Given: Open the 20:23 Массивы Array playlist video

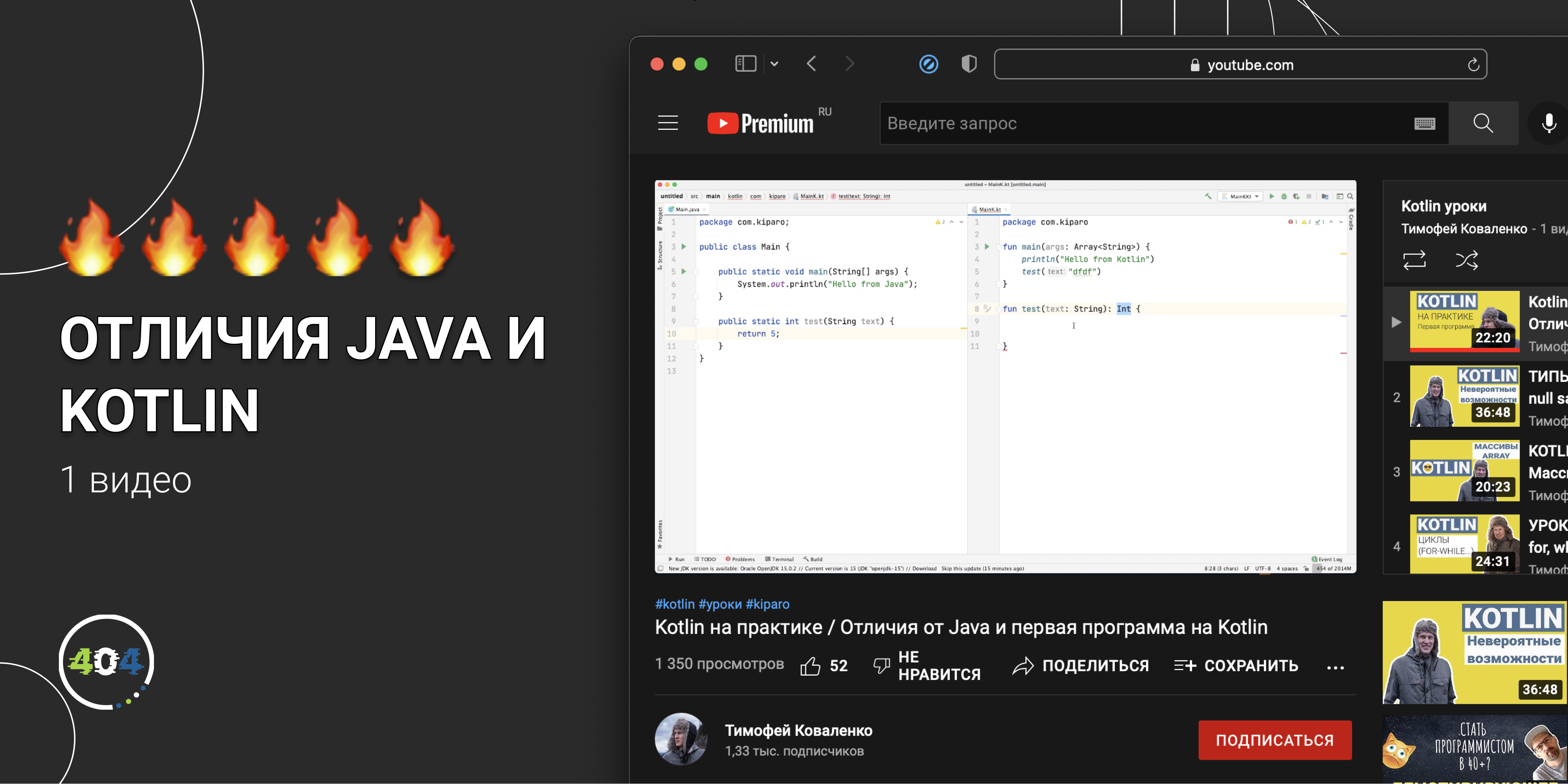Looking at the screenshot, I should click(1465, 470).
